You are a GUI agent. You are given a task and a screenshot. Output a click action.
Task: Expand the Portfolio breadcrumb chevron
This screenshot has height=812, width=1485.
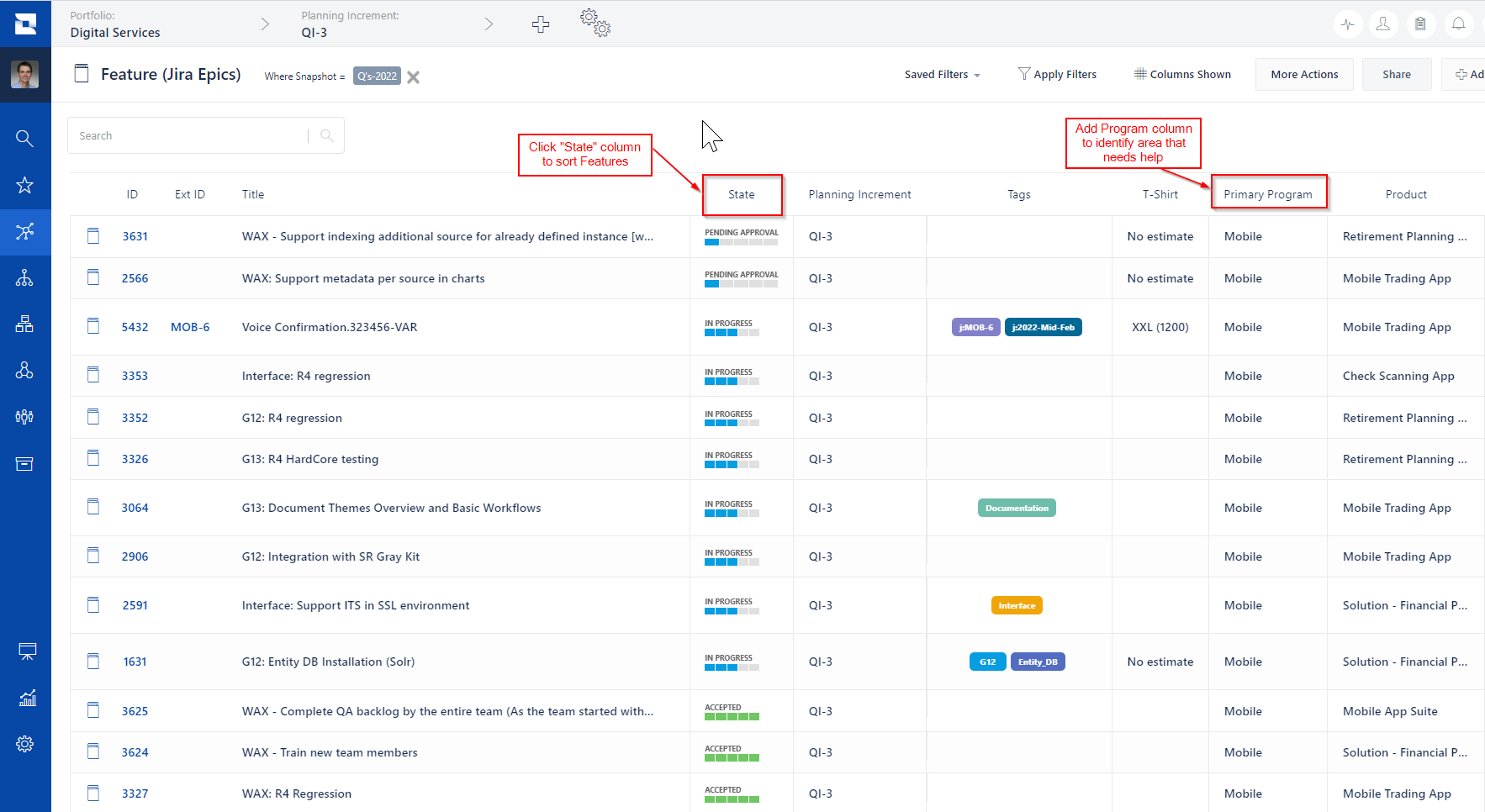[x=265, y=24]
